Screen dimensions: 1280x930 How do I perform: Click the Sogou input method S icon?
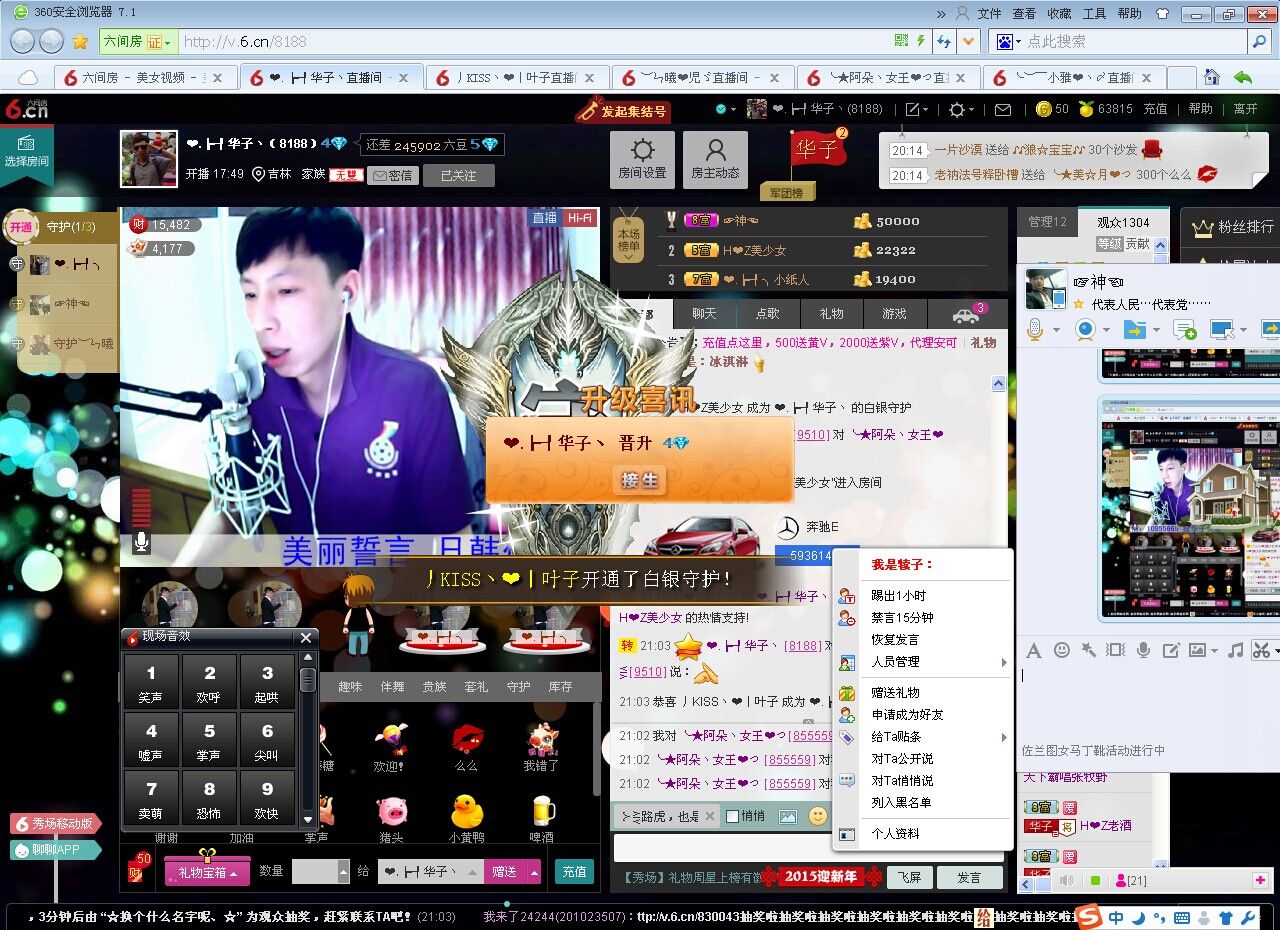1089,916
